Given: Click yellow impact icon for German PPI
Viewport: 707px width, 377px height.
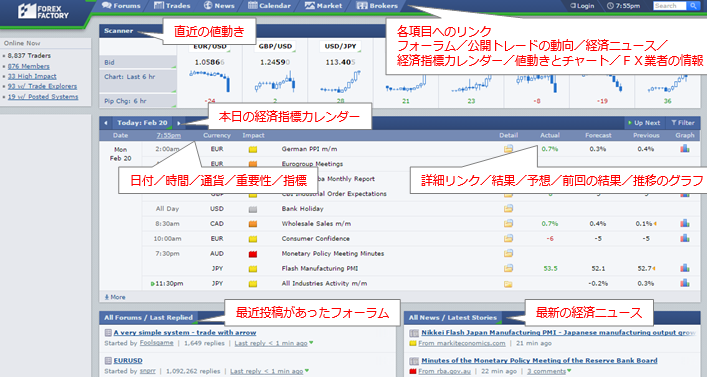Looking at the screenshot, I should pyautogui.click(x=253, y=149).
